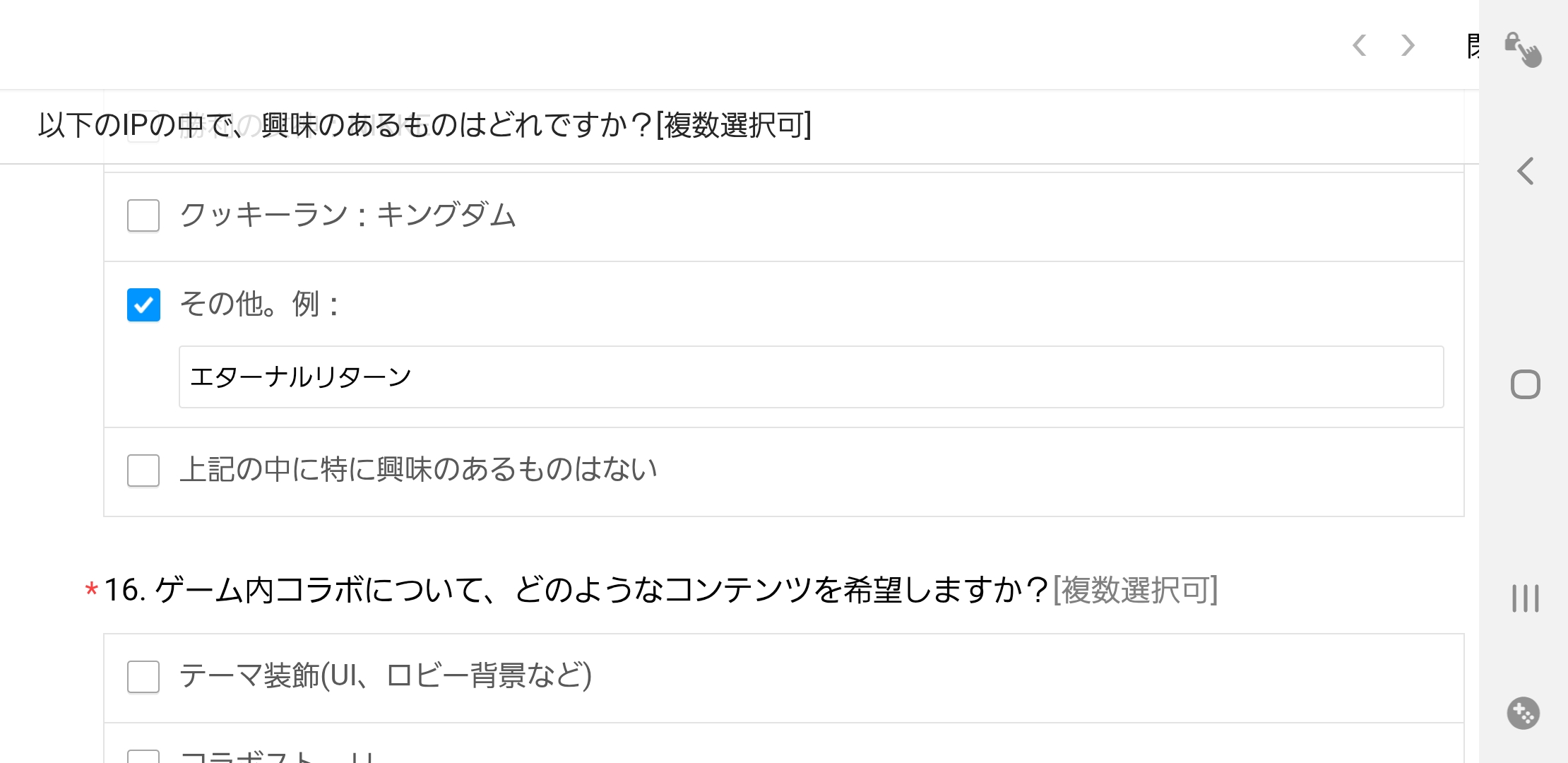The image size is (1568, 763).
Task: Tap the sticky 以下のIPの中で question header
Action: 424,126
